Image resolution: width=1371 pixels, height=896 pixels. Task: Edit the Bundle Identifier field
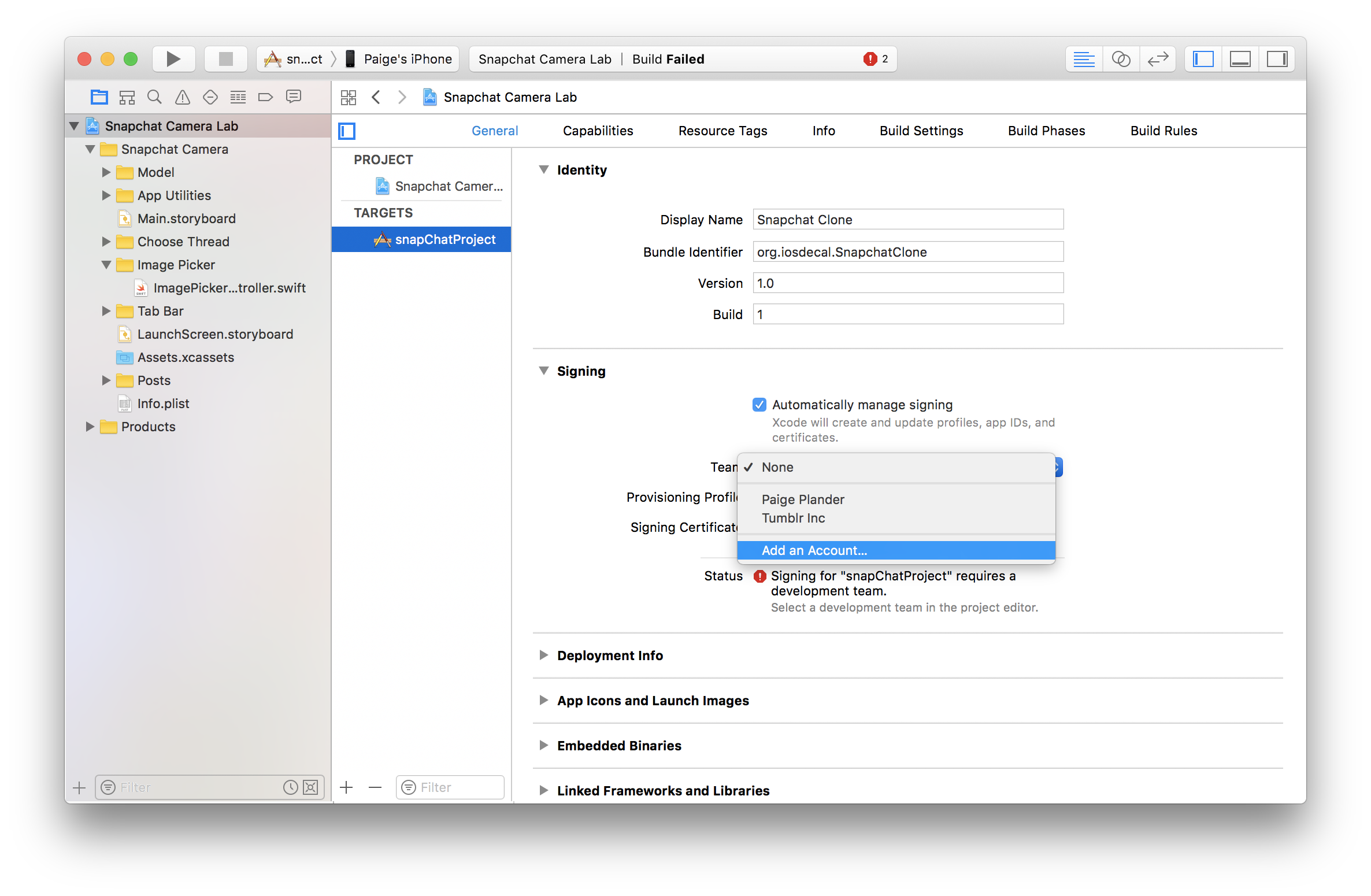click(x=908, y=252)
